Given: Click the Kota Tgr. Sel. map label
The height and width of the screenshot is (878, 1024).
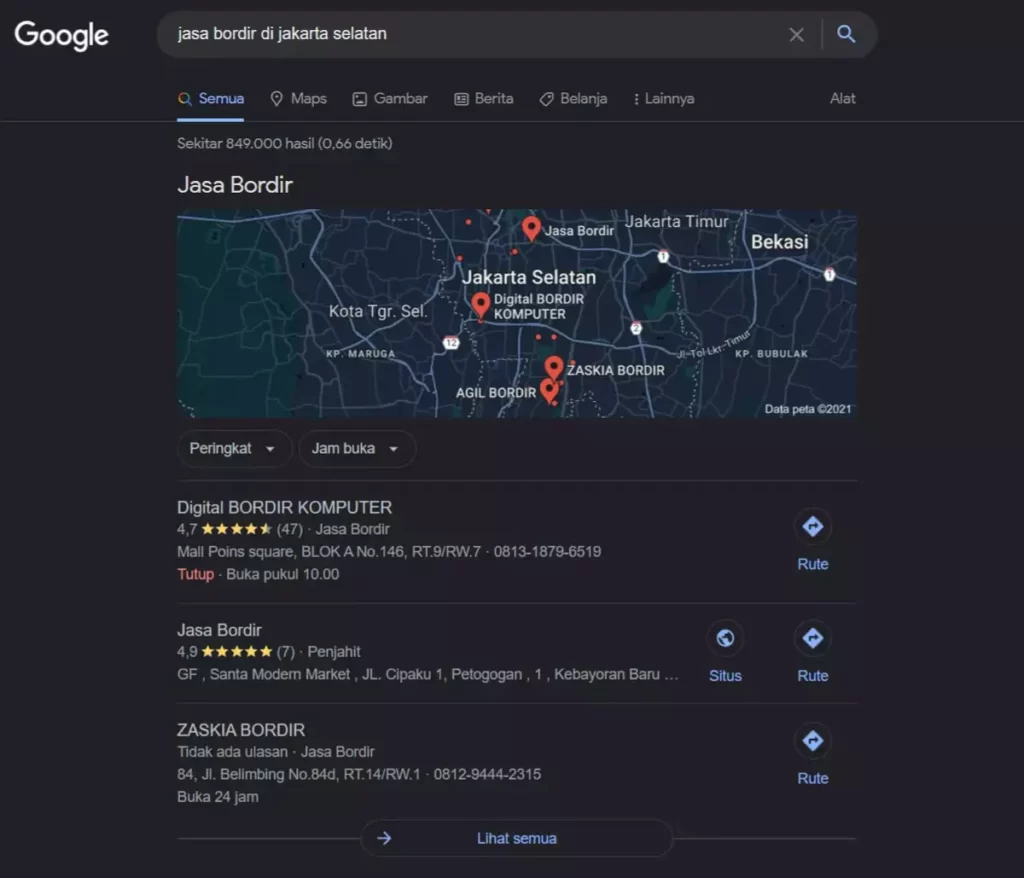Looking at the screenshot, I should [378, 312].
